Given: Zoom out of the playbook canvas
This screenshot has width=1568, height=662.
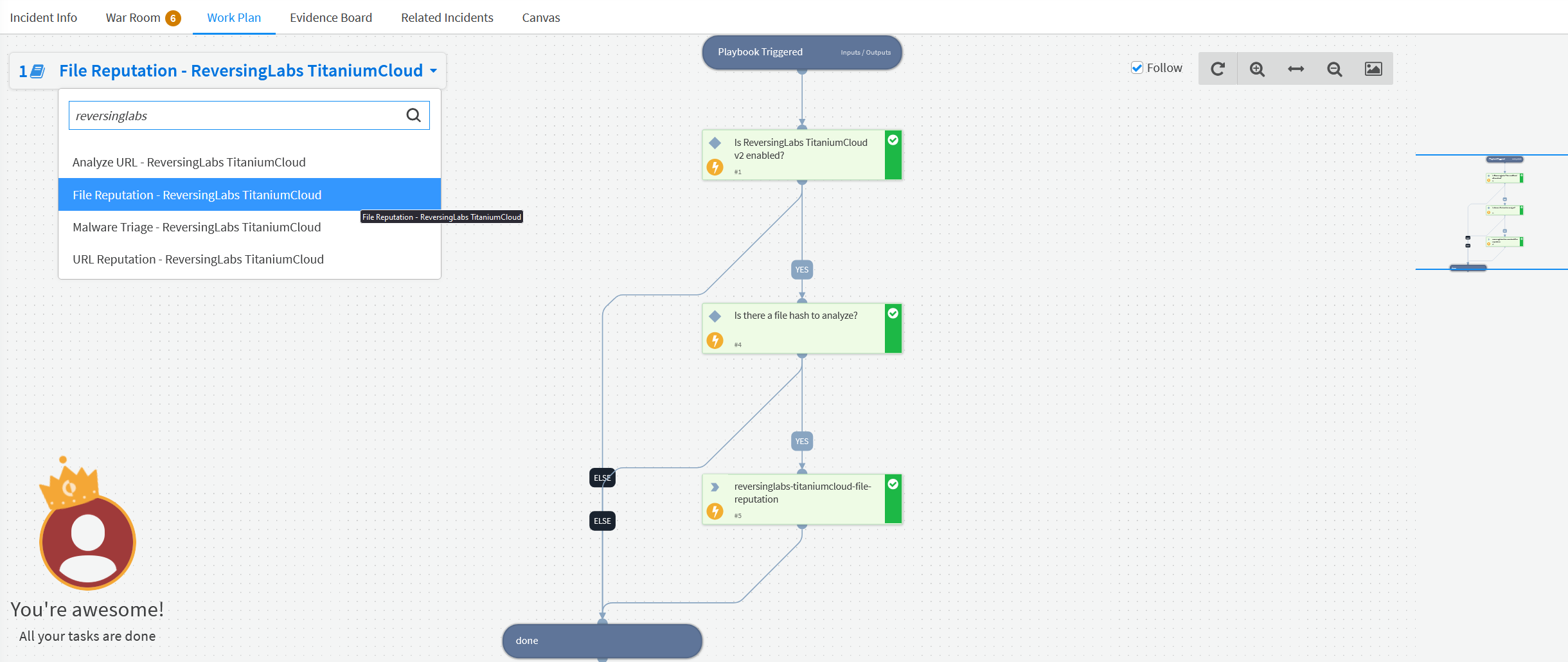Looking at the screenshot, I should 1335,69.
